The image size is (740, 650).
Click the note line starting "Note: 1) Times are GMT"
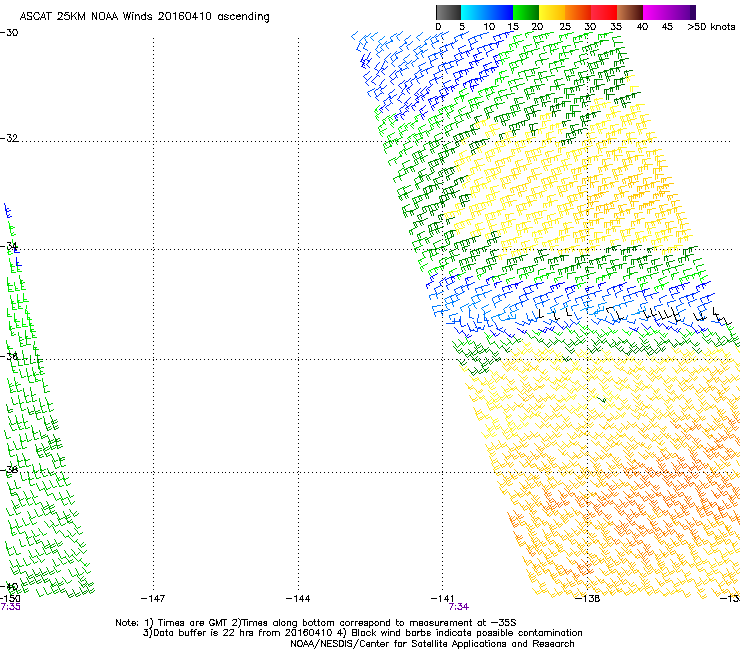[316, 623]
